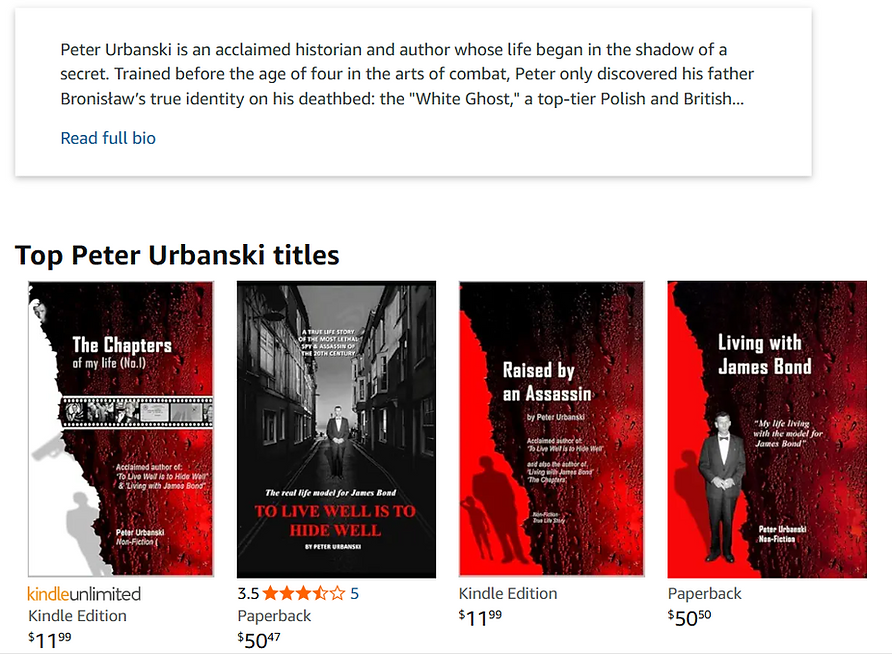Click Paperback under Living with James Bond
The image size is (892, 654).
tap(704, 594)
